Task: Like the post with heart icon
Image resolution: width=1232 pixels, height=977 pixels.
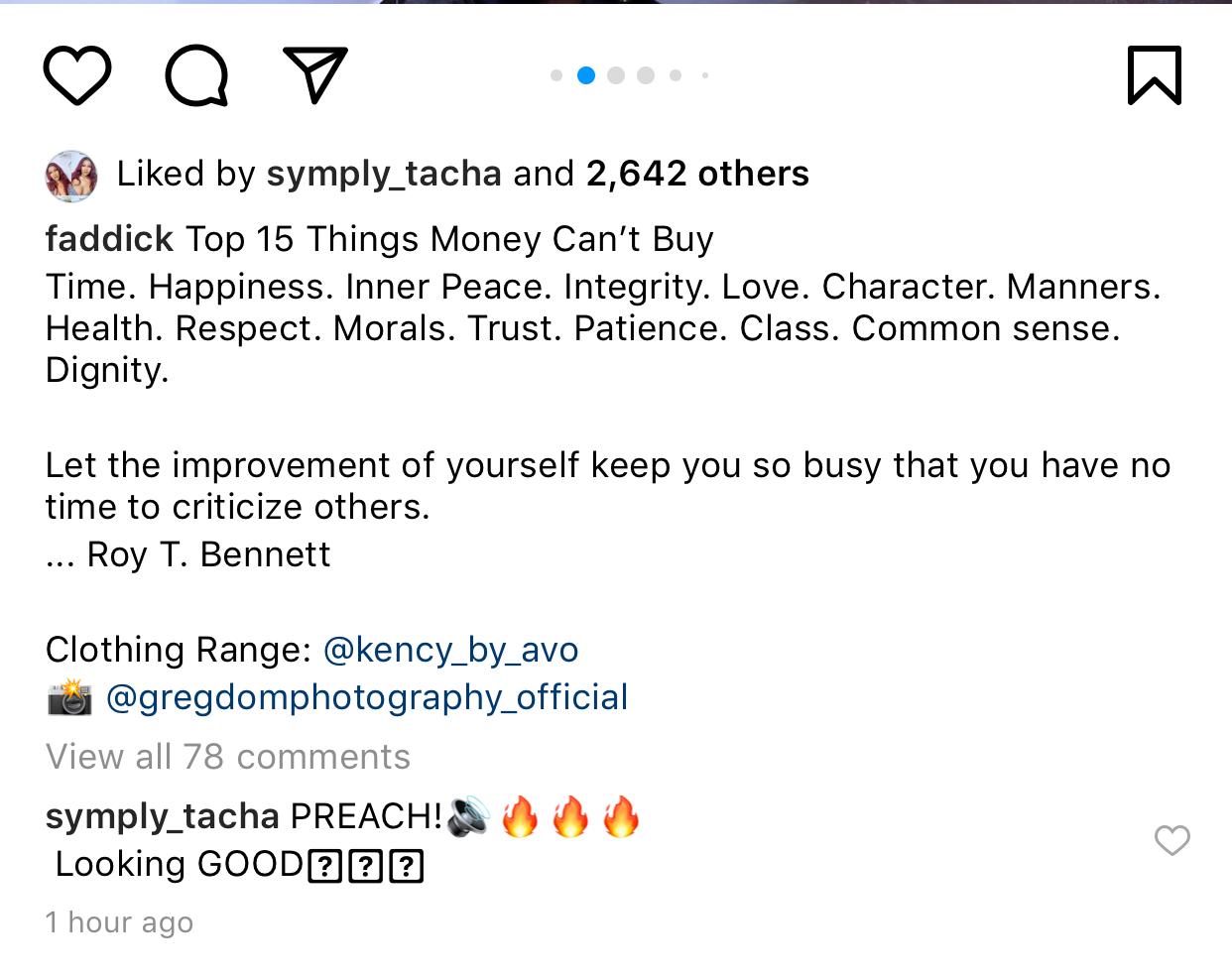Action: tap(77, 75)
